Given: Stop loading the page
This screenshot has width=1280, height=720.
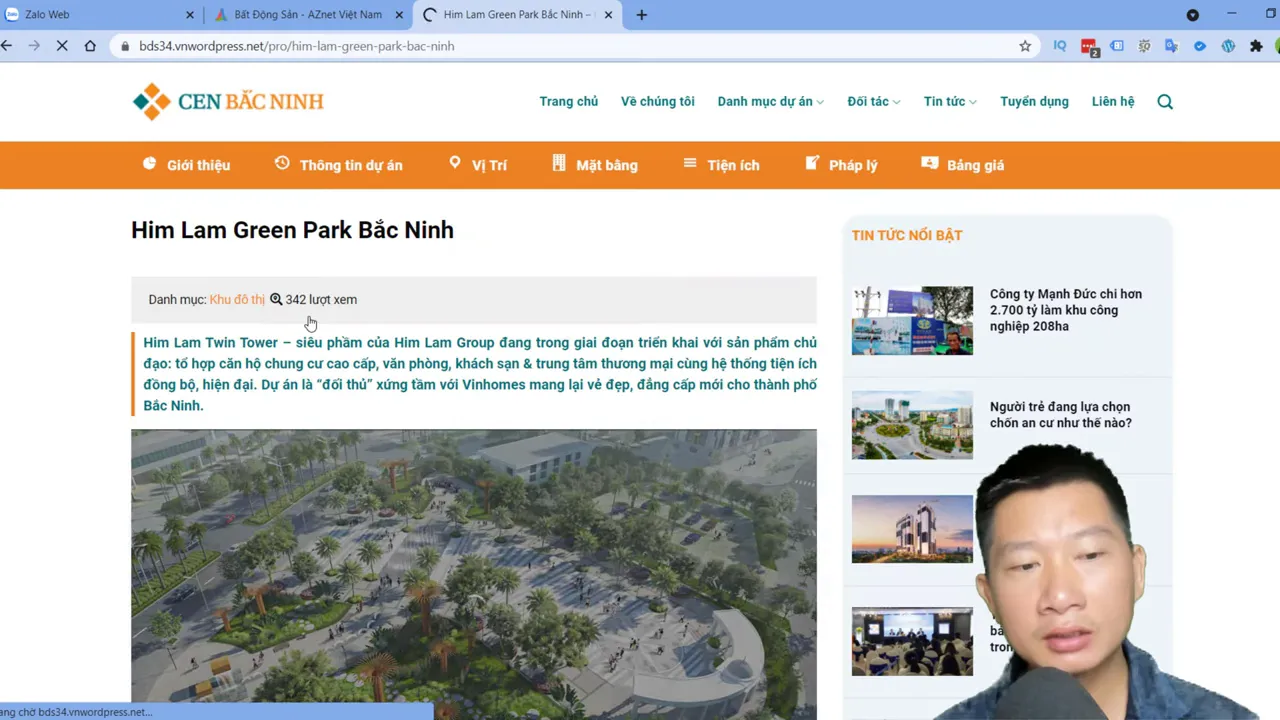Looking at the screenshot, I should coord(62,46).
